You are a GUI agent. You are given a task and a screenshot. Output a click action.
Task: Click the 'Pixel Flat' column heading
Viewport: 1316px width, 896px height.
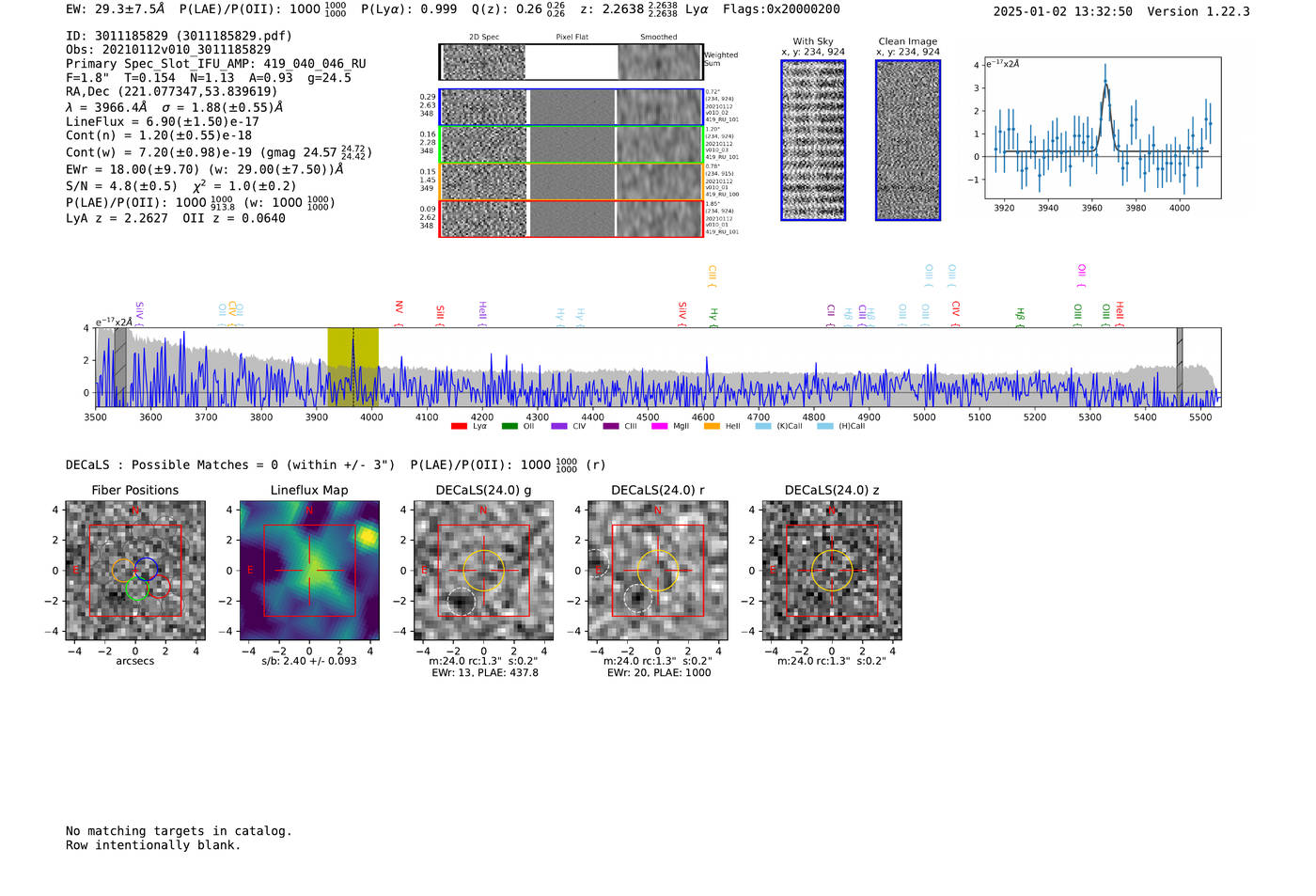[x=572, y=38]
